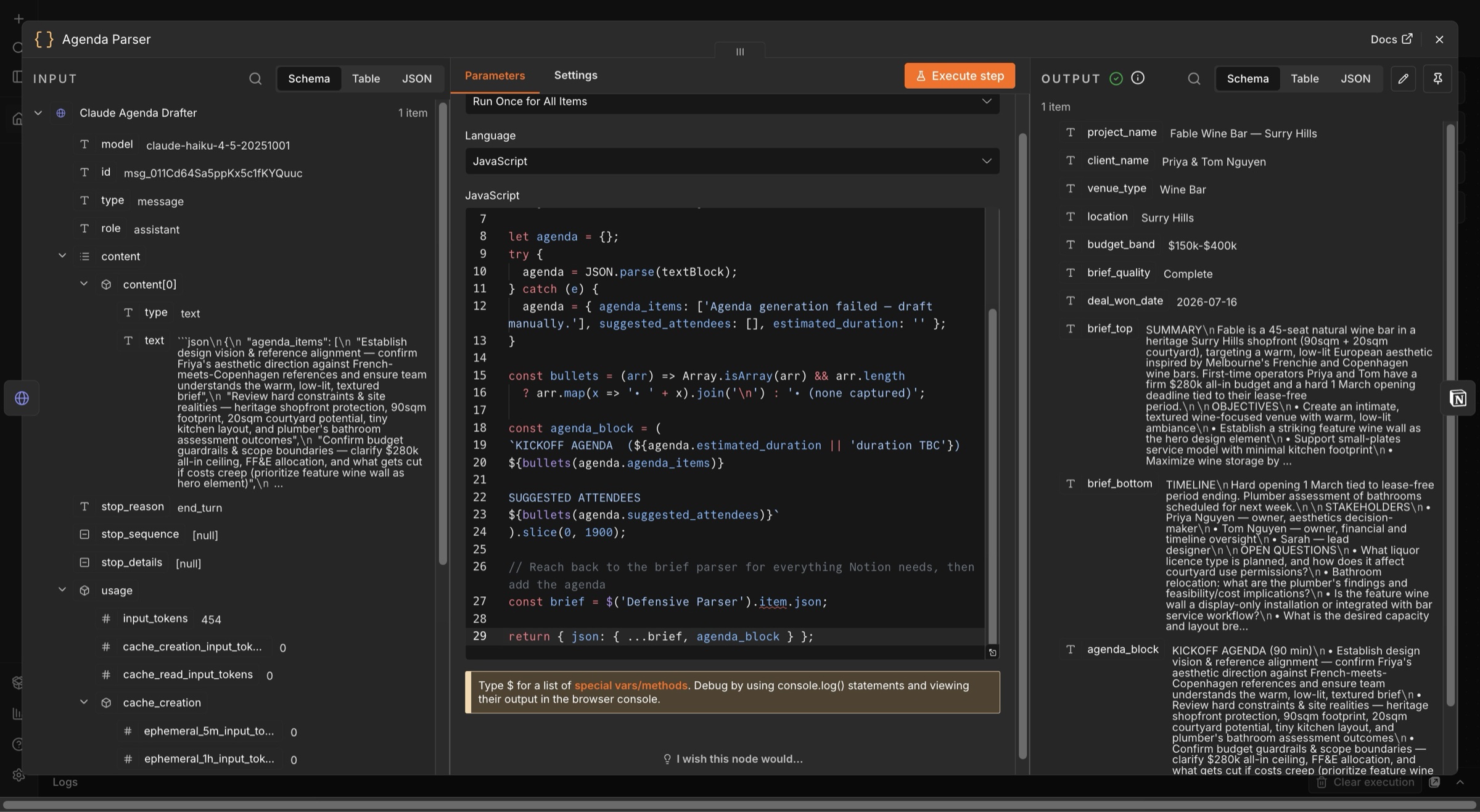This screenshot has height=812, width=1480.
Task: Click the budget_band value $150k-$400k
Action: tap(1202, 245)
